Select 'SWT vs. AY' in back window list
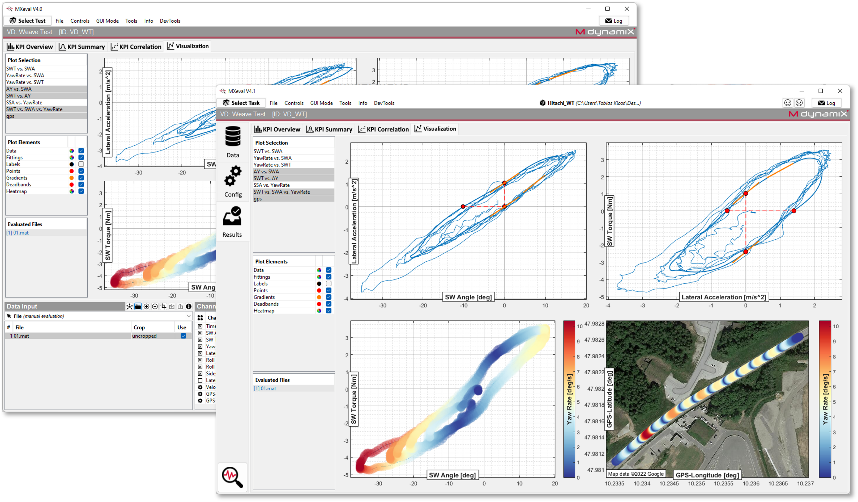The width and height of the screenshot is (858, 502). click(x=46, y=95)
